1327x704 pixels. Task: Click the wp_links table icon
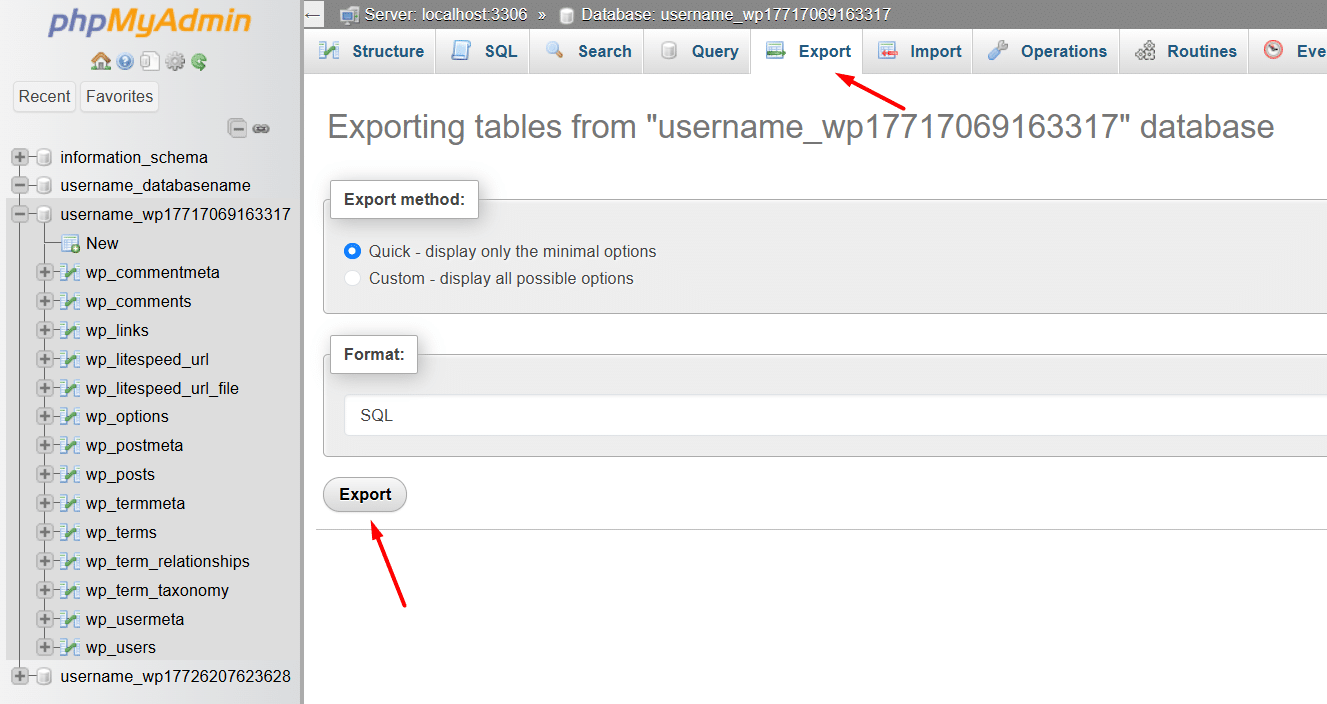[x=70, y=330]
